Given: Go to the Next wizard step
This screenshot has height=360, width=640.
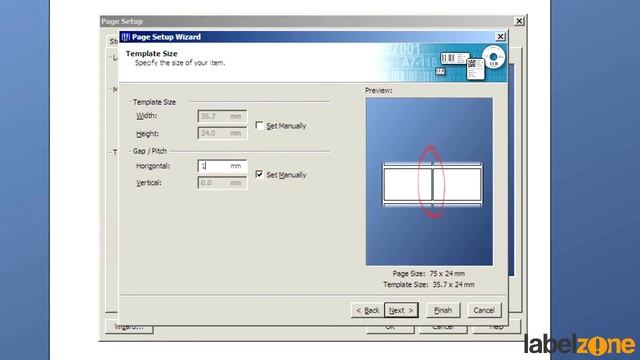Looking at the screenshot, I should pos(401,310).
